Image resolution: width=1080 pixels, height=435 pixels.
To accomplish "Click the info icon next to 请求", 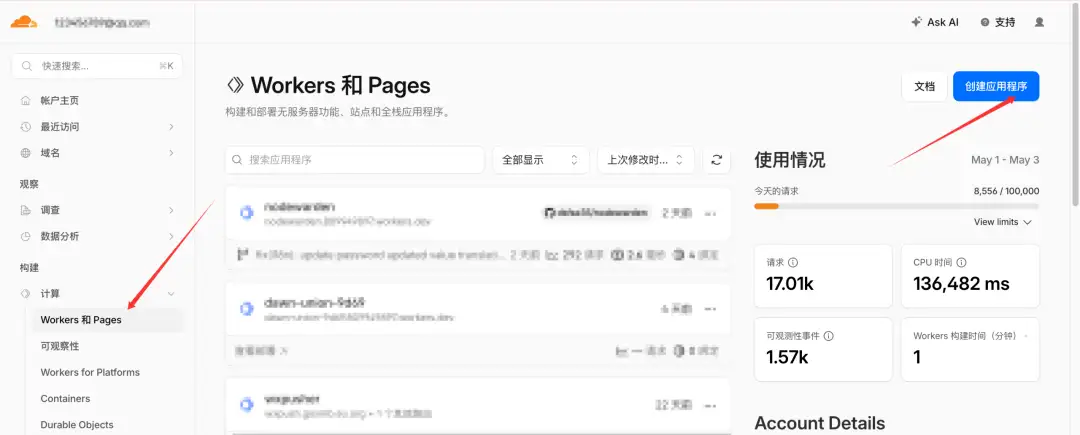I will (x=793, y=262).
